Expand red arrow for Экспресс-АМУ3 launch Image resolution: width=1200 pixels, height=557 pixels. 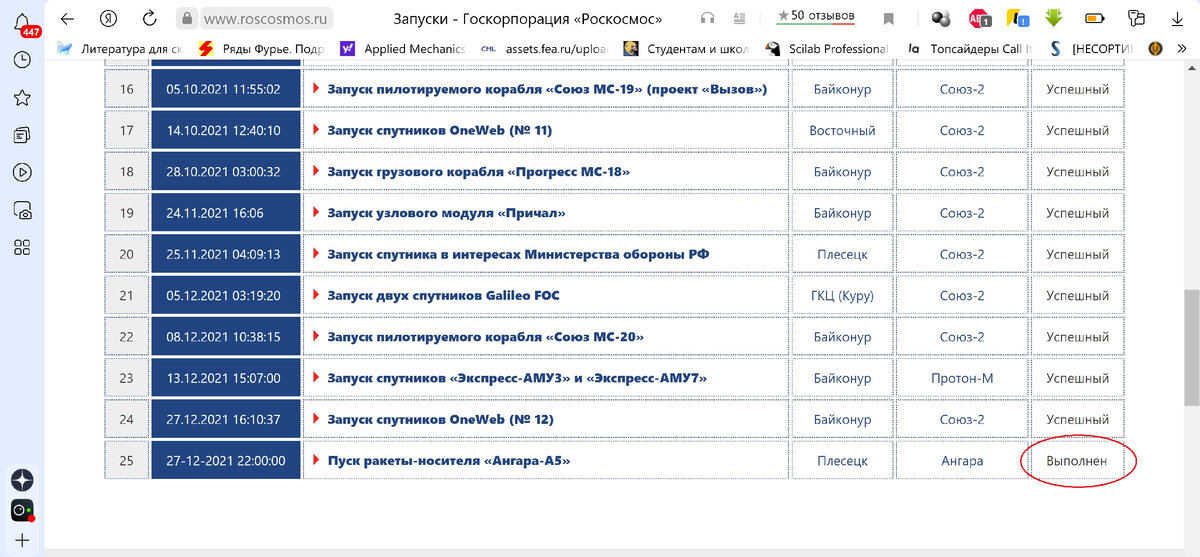click(x=316, y=378)
